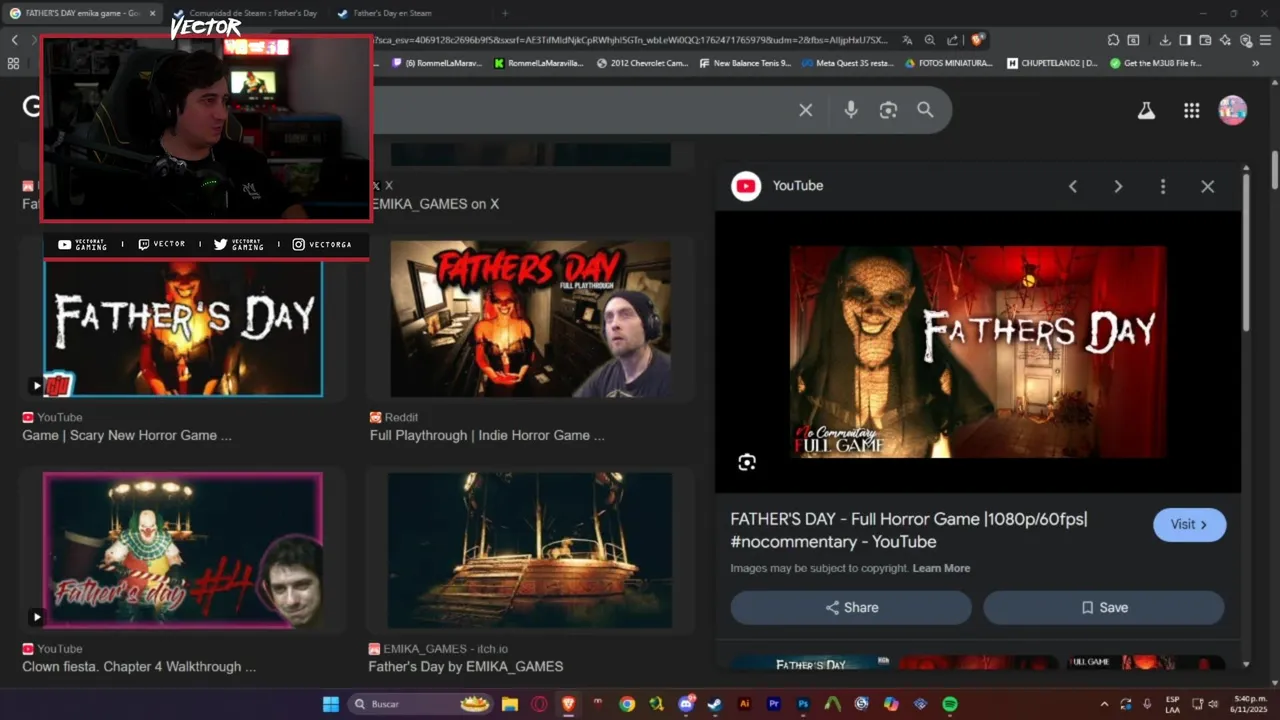This screenshot has width=1280, height=720.
Task: Open Clown fiesta Chapter 4 thumbnail
Action: click(183, 550)
